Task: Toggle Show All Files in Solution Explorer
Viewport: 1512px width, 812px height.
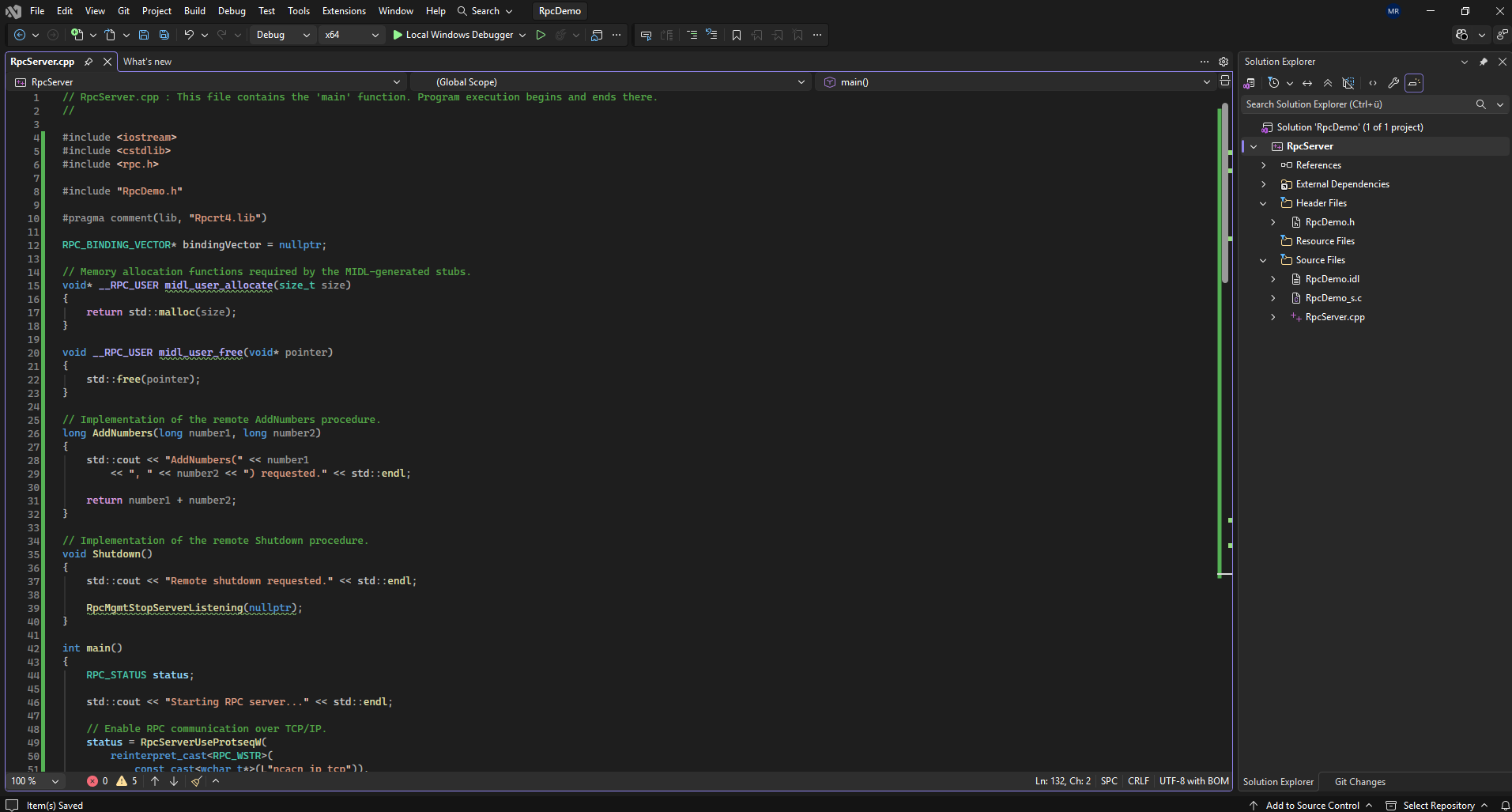Action: tap(1348, 83)
